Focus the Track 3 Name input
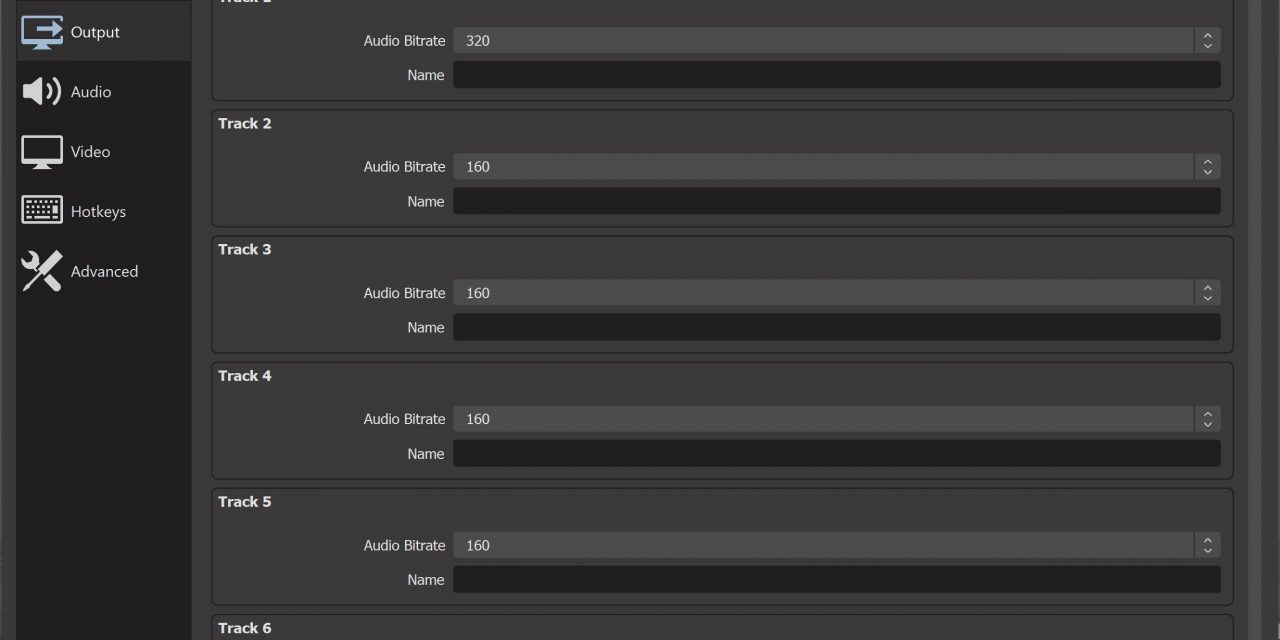Screen dimensions: 1280x640 pyautogui.click(x=836, y=327)
